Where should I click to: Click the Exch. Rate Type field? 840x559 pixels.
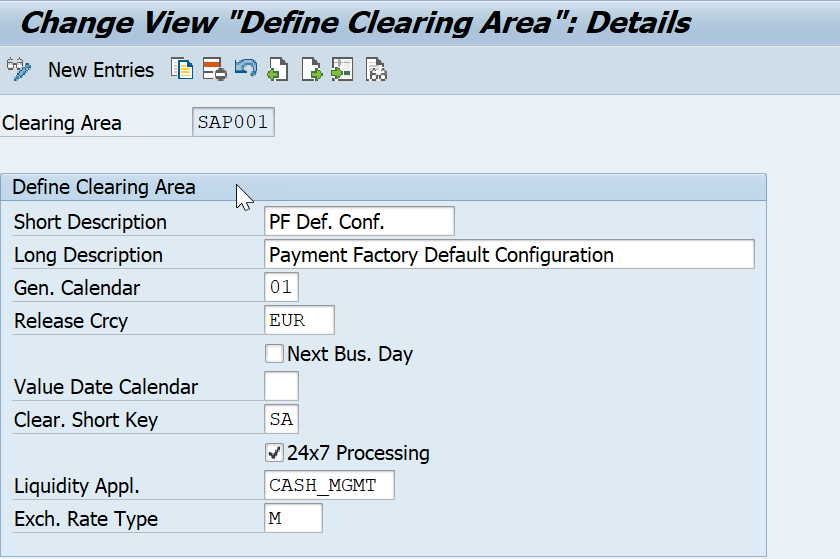pyautogui.click(x=294, y=518)
